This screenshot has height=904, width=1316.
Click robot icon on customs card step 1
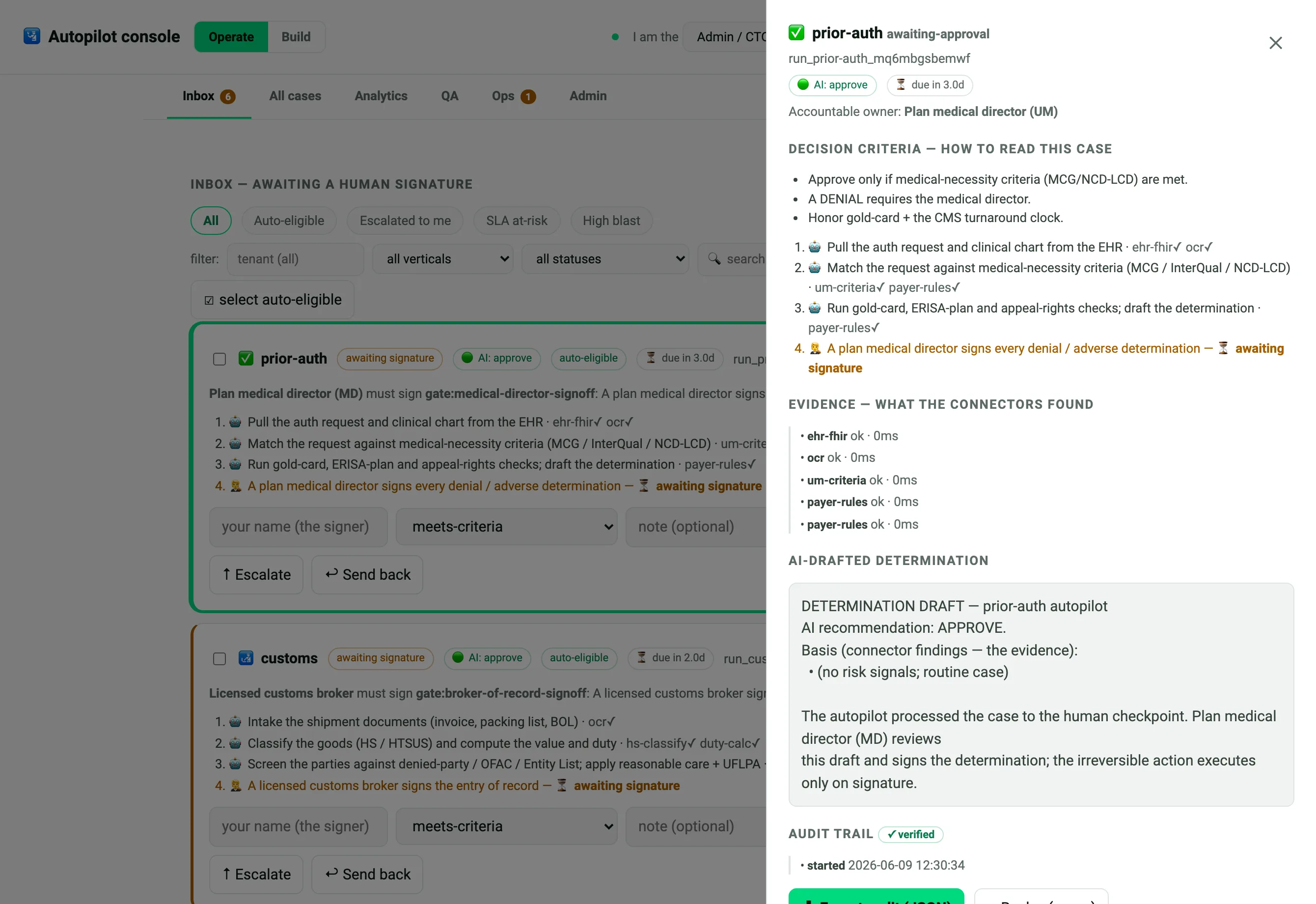click(x=235, y=722)
